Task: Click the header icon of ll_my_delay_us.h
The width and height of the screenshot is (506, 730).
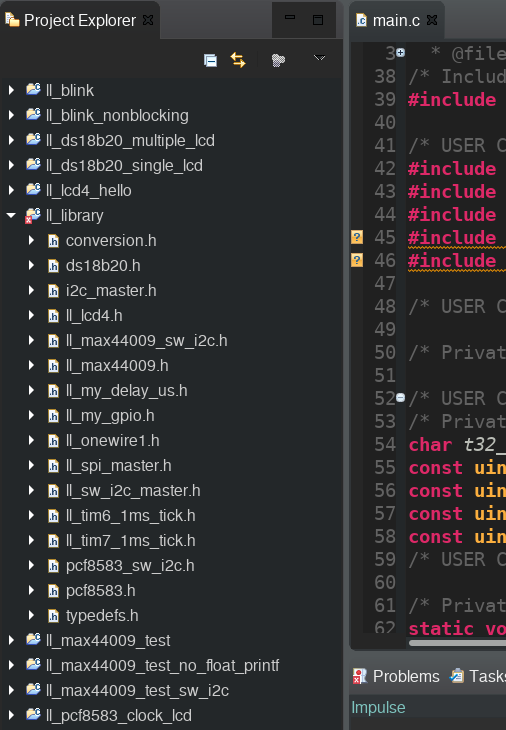Action: [53, 391]
